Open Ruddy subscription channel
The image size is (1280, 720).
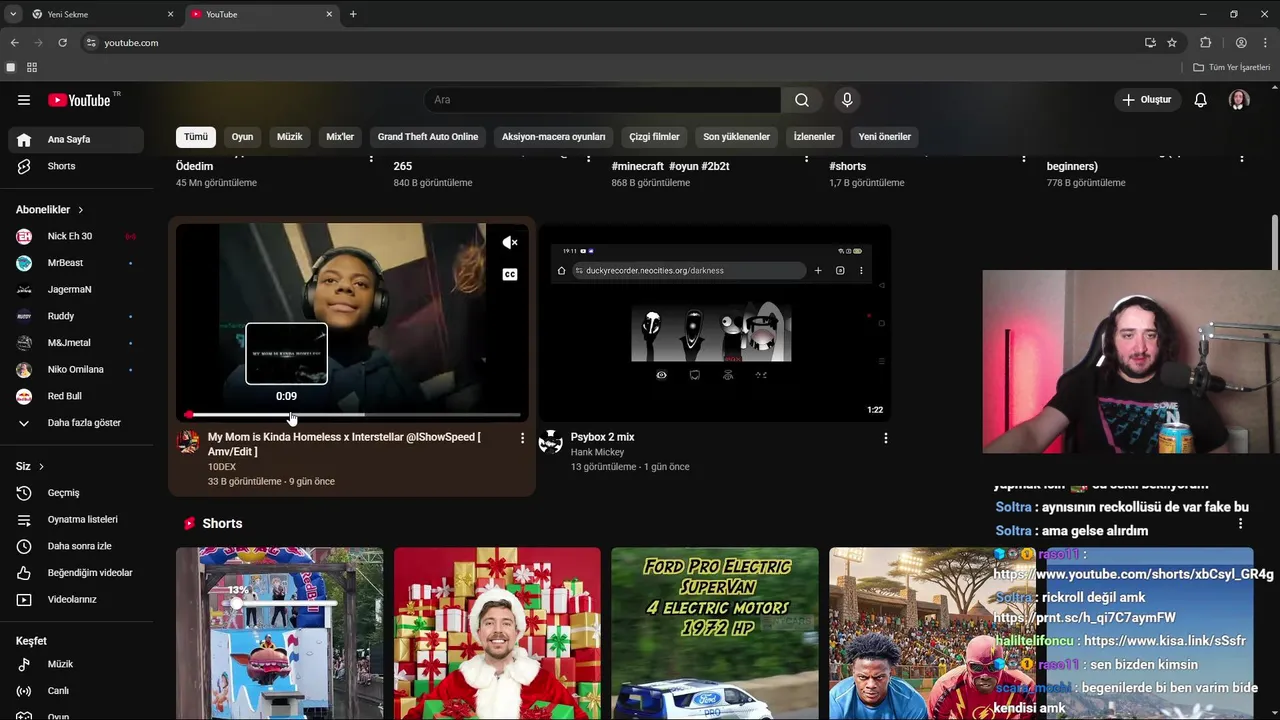point(76,316)
